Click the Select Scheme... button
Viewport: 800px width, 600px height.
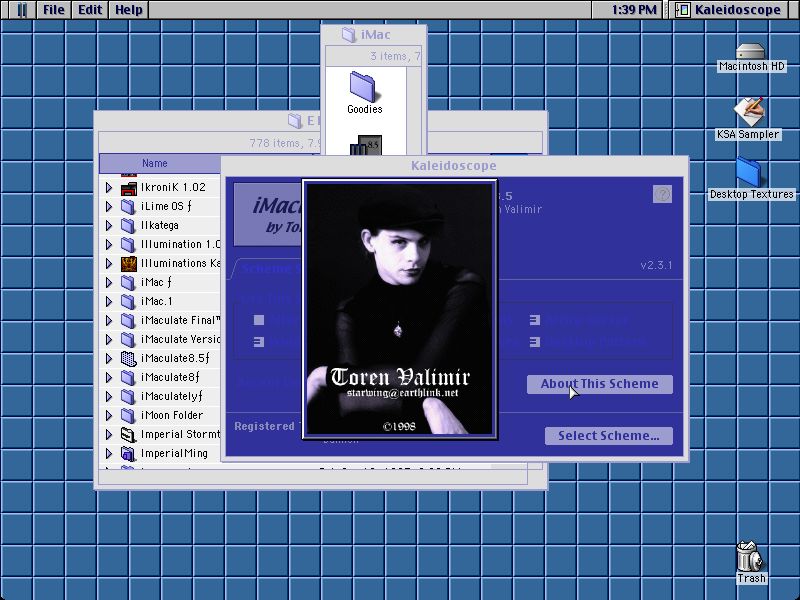(x=609, y=436)
